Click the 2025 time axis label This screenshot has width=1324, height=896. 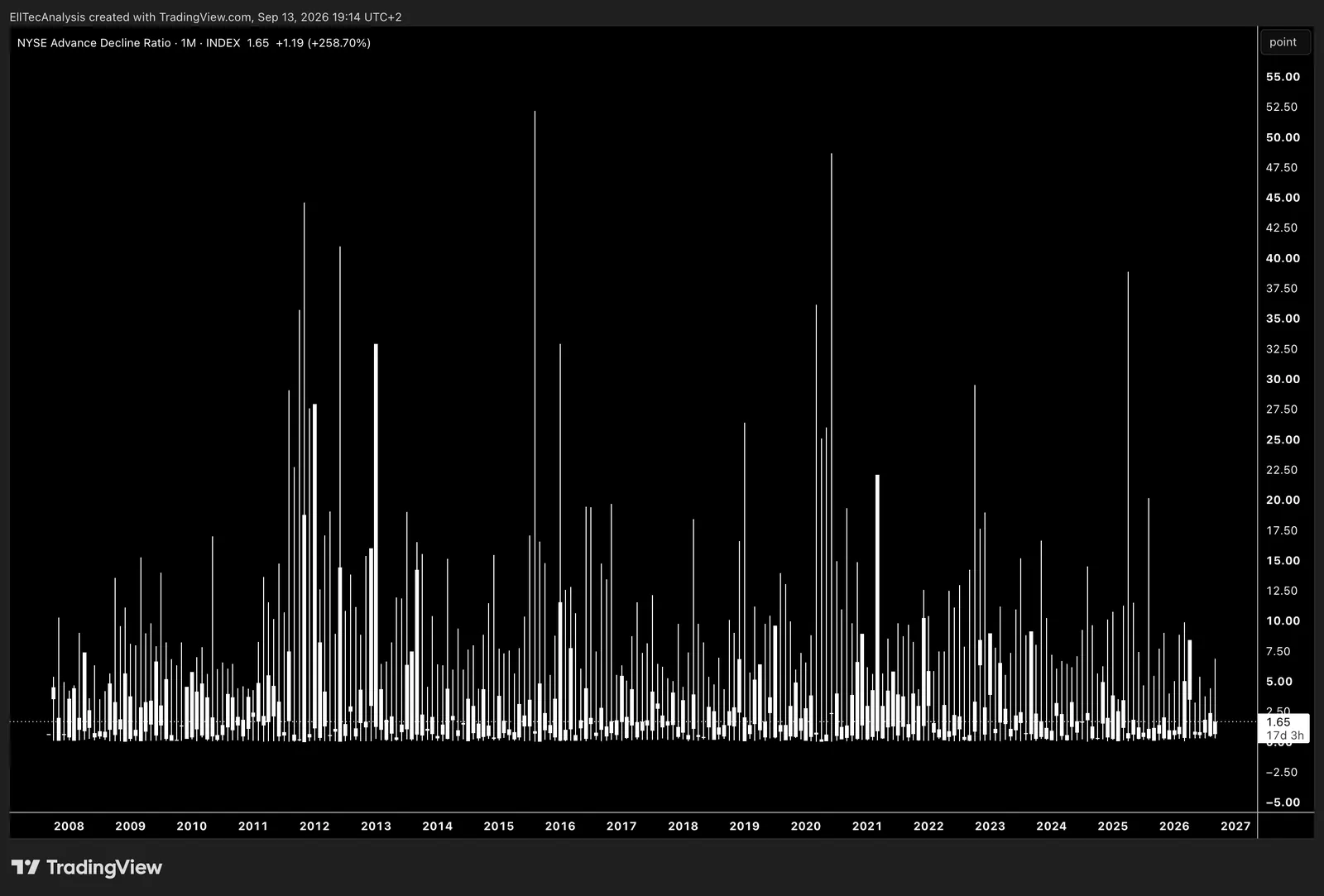coord(1113,826)
